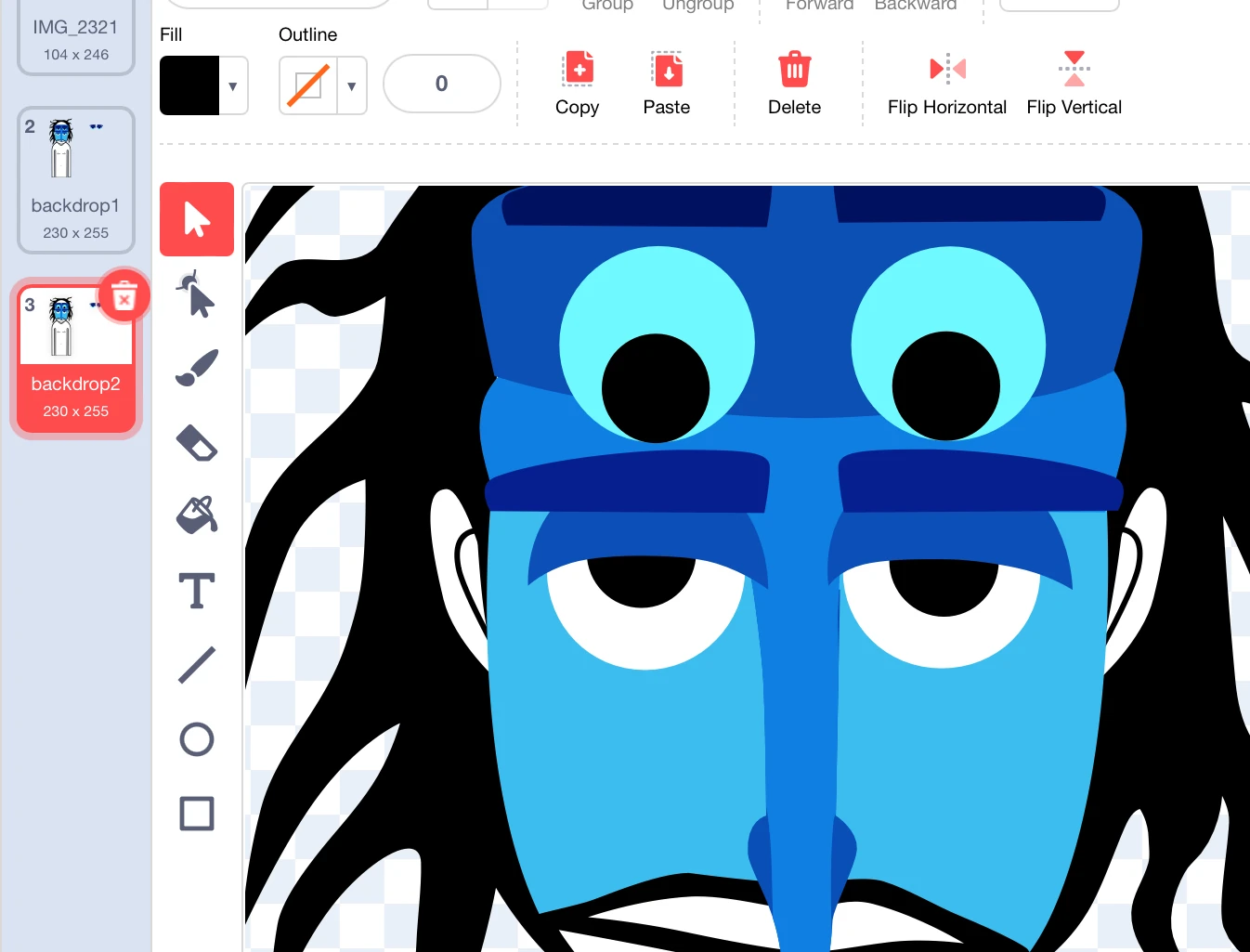The height and width of the screenshot is (952, 1250).
Task: Choose the Text tool
Action: pos(197,591)
